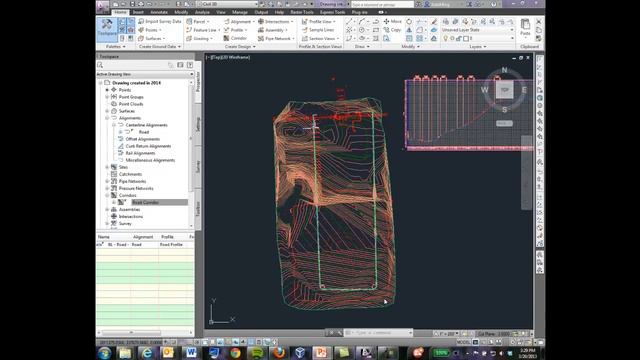Expand the Surfaces tree node
Viewport: 640px width, 360px height.
click(x=107, y=111)
